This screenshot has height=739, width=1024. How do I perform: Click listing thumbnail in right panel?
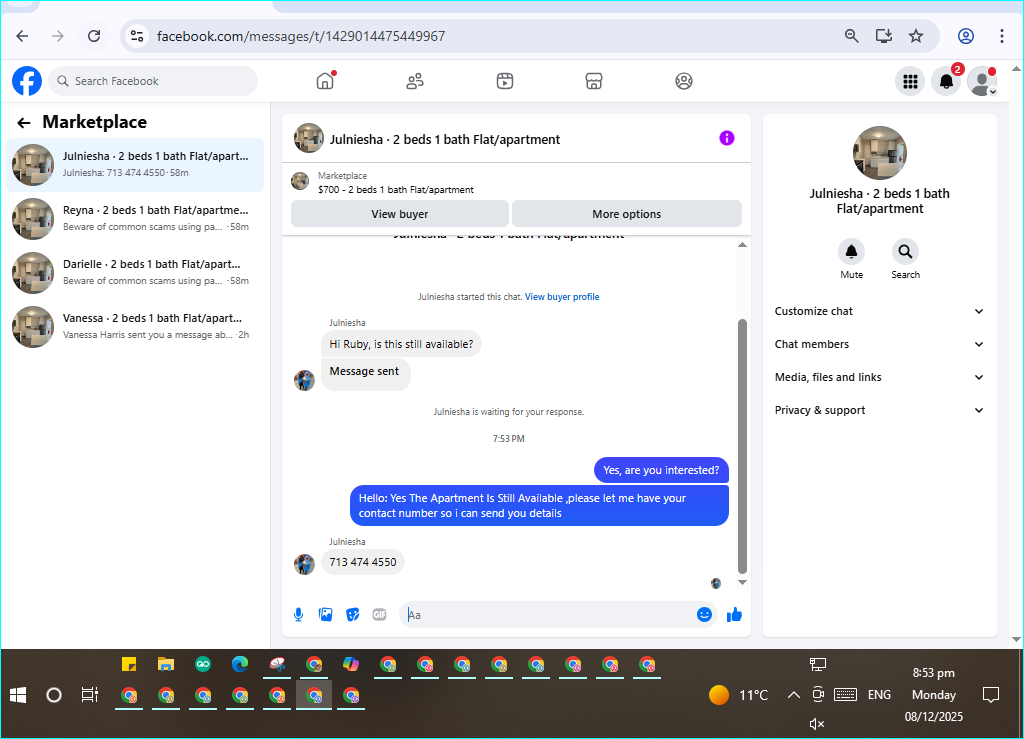click(x=880, y=153)
